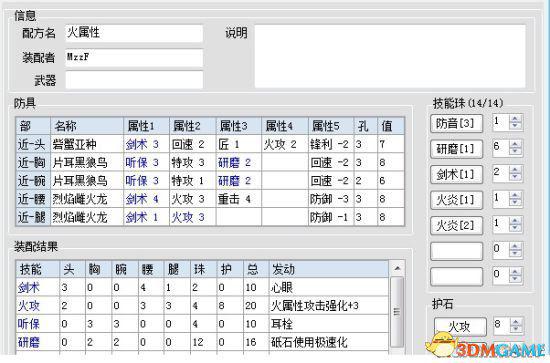Click 烈焰雌火龙 in the 近-腰 row

(x=87, y=199)
